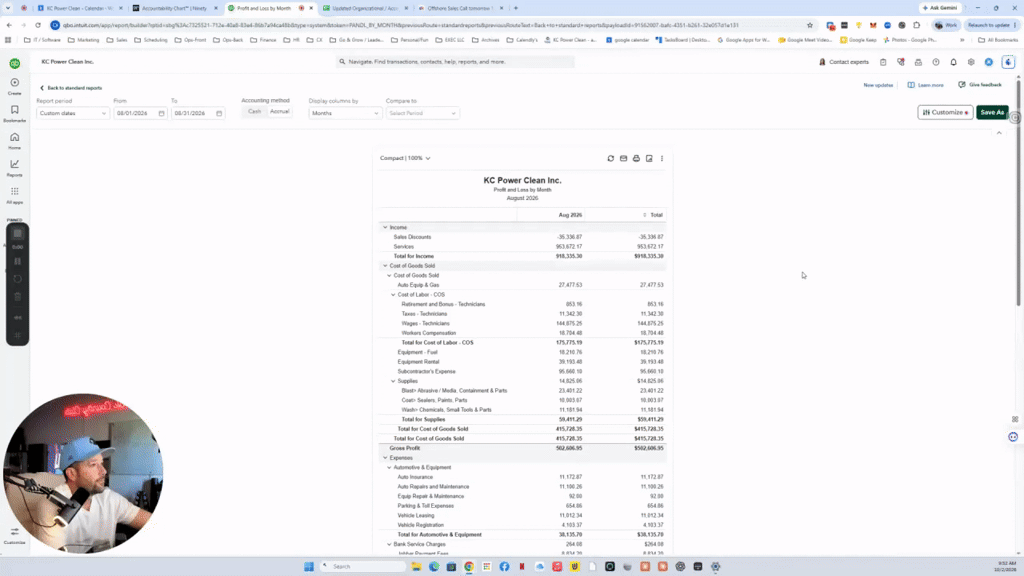
Task: Open the Display columns by dropdown
Action: (x=345, y=114)
